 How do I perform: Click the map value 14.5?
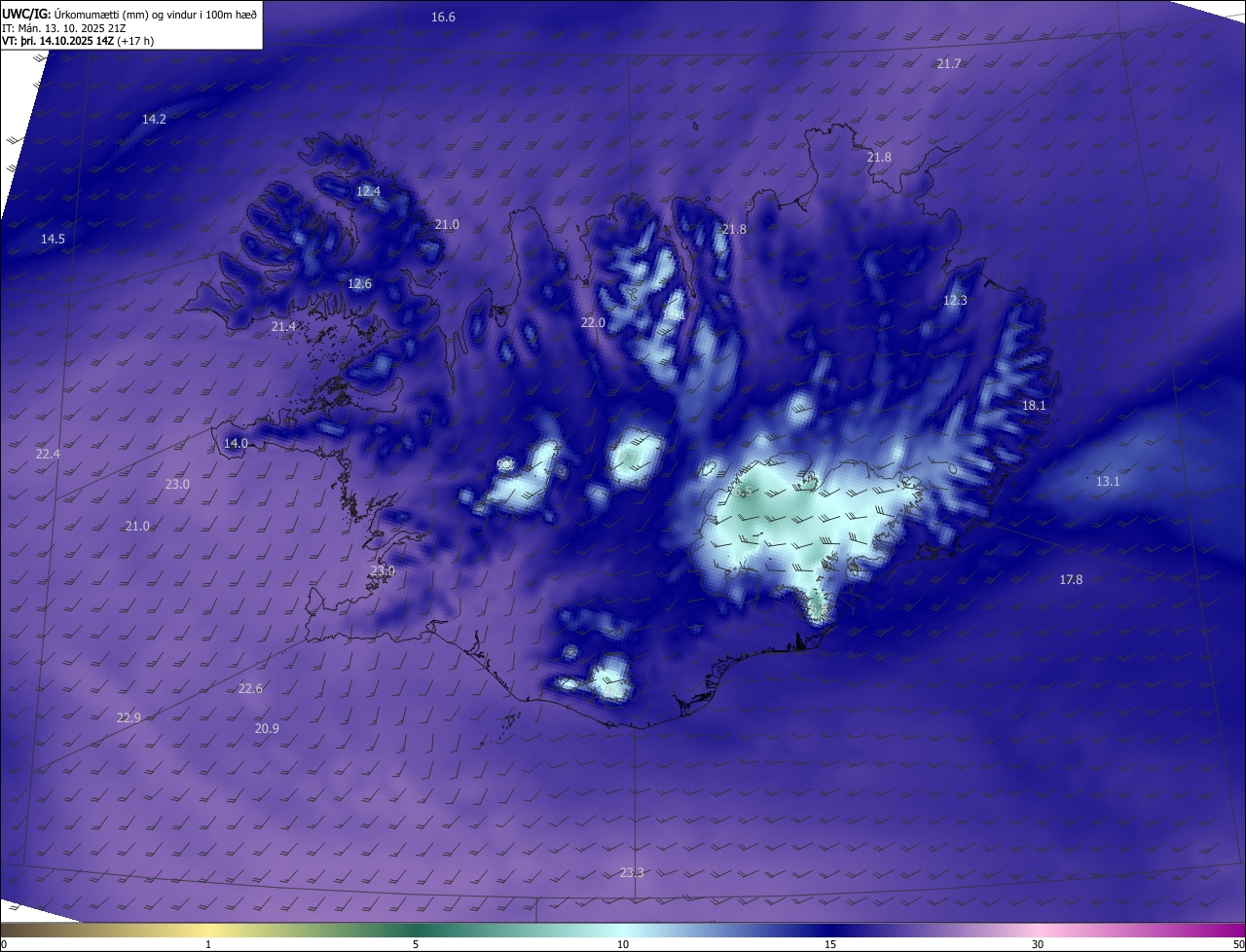53,239
